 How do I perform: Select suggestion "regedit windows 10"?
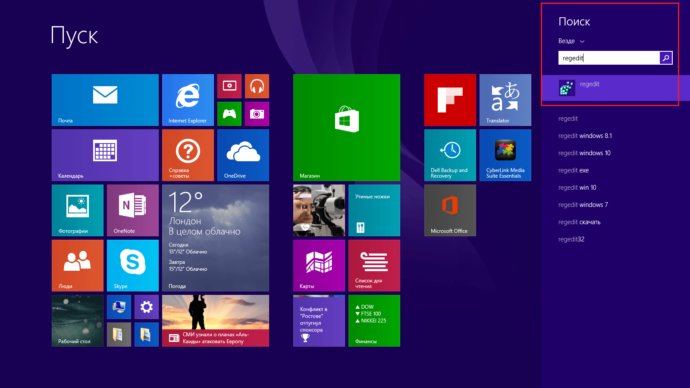[x=584, y=153]
